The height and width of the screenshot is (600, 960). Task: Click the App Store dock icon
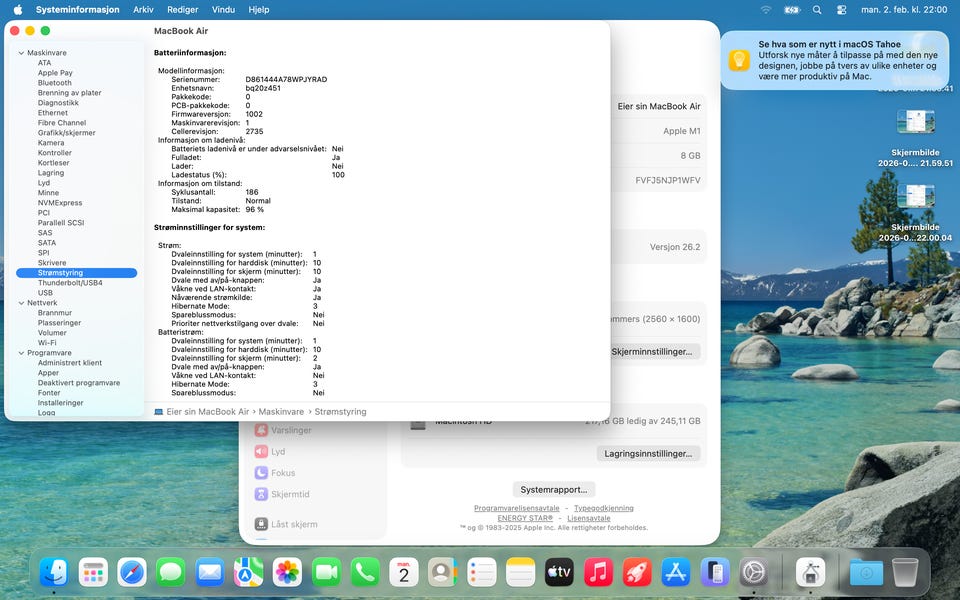pyautogui.click(x=676, y=572)
